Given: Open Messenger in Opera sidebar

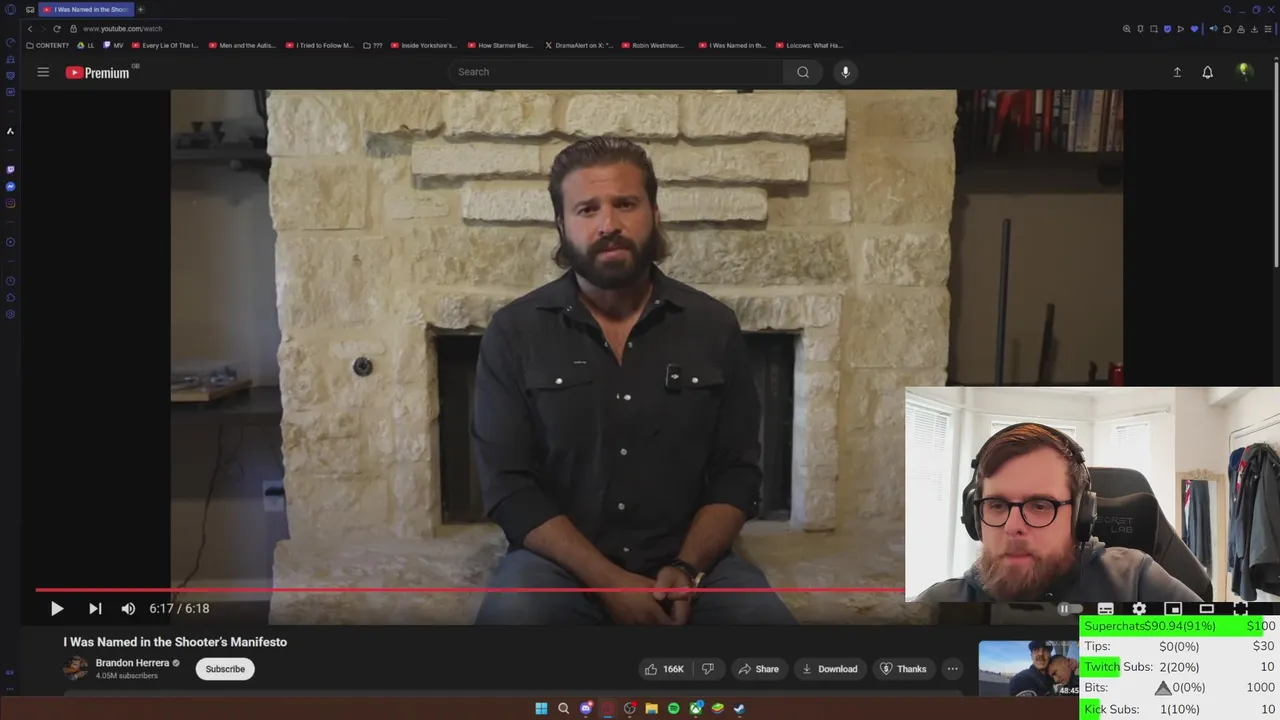Looking at the screenshot, I should 10,186.
